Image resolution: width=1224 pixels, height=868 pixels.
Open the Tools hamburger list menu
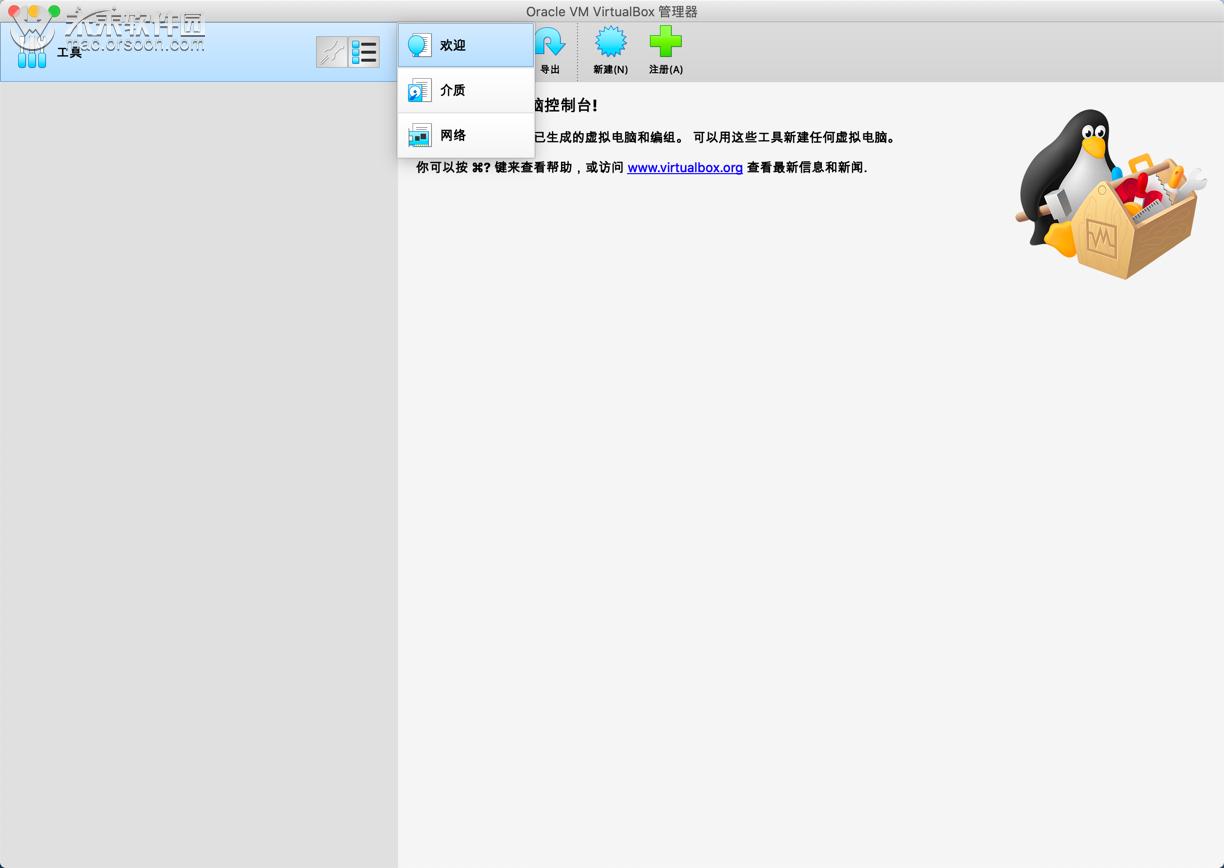click(x=364, y=51)
